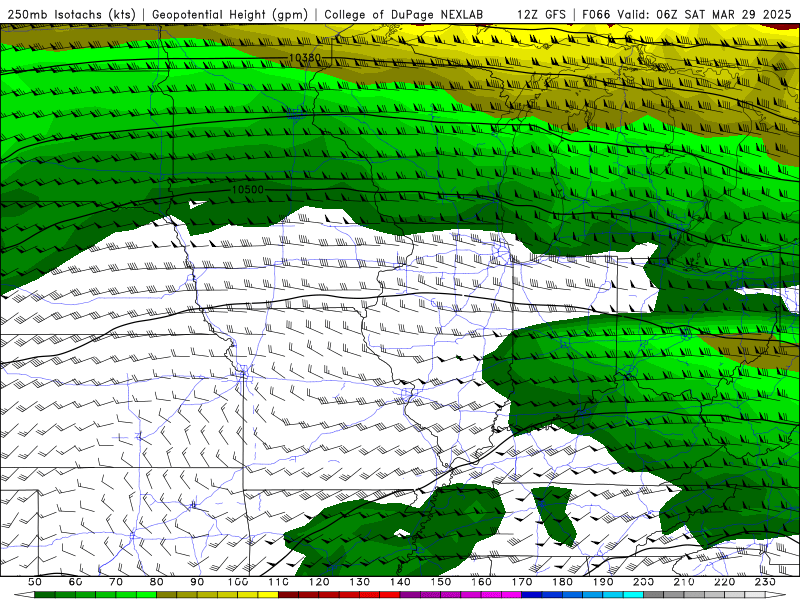Click the left arrow end of the color bar

[x=23, y=595]
